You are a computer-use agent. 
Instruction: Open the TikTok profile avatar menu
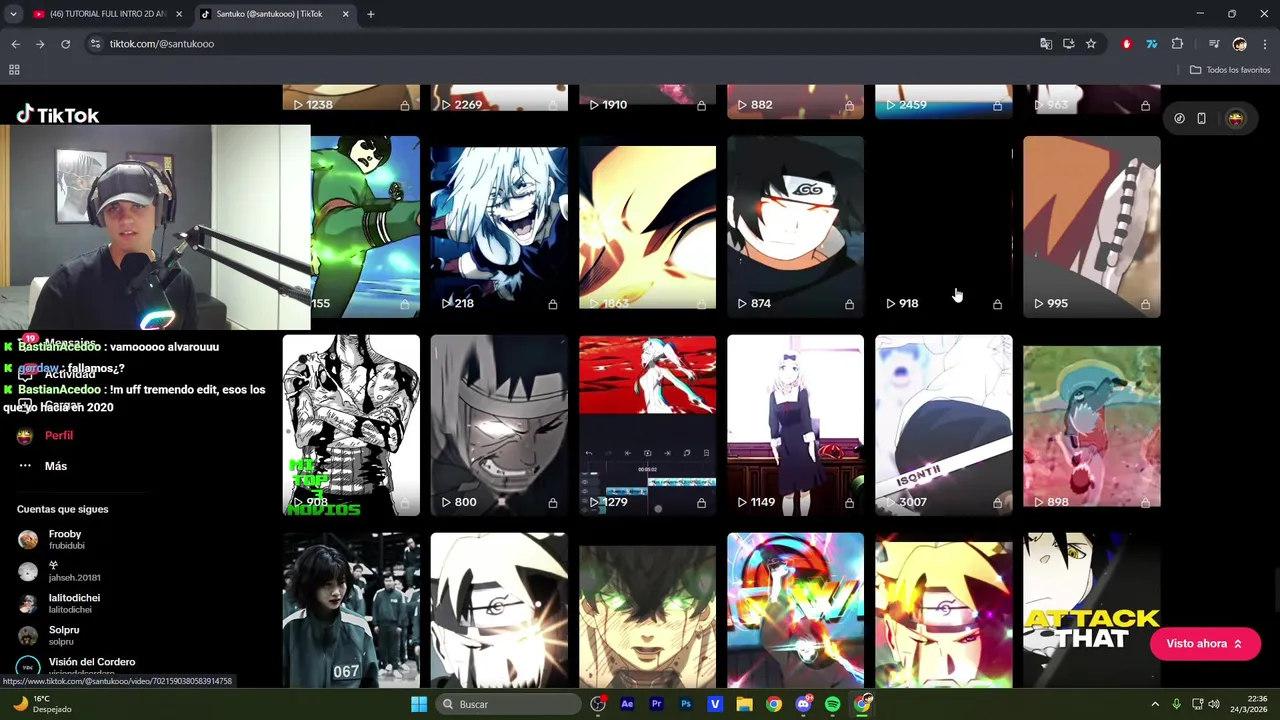1236,118
